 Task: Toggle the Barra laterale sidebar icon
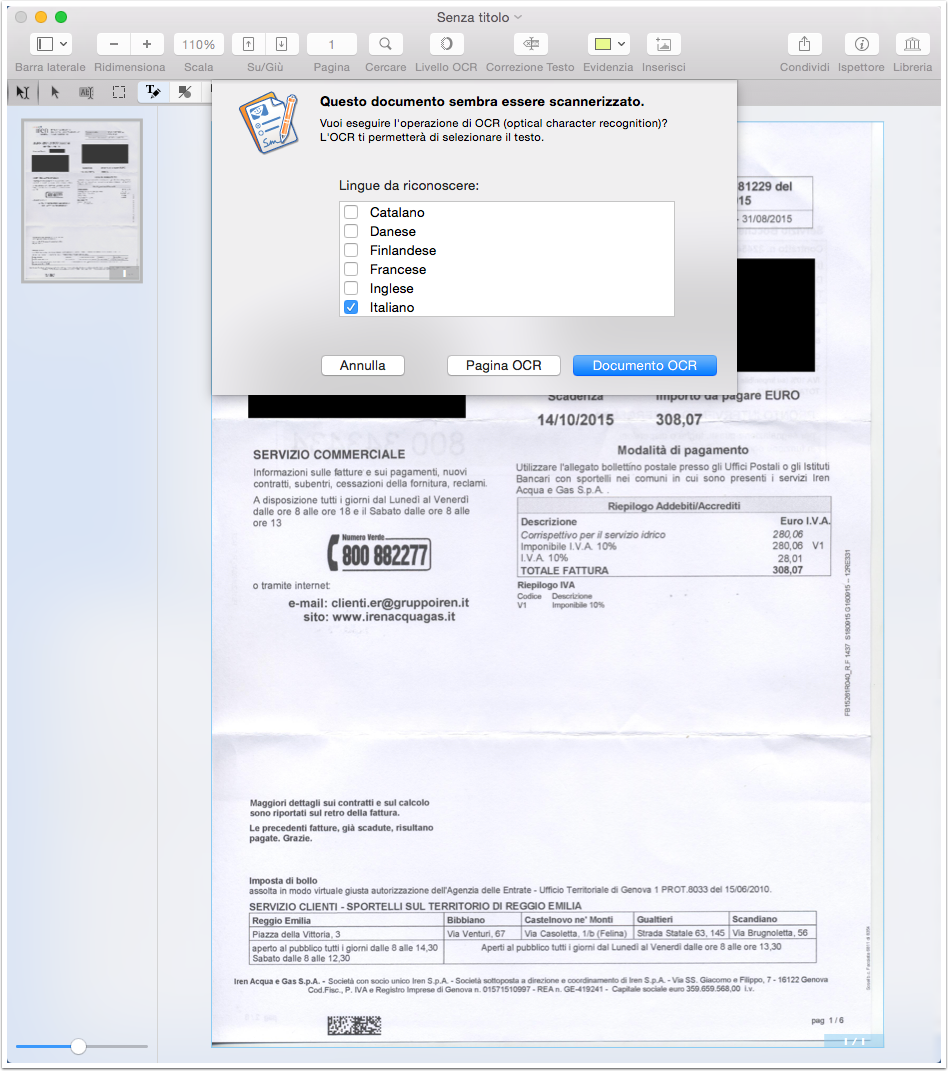click(44, 44)
